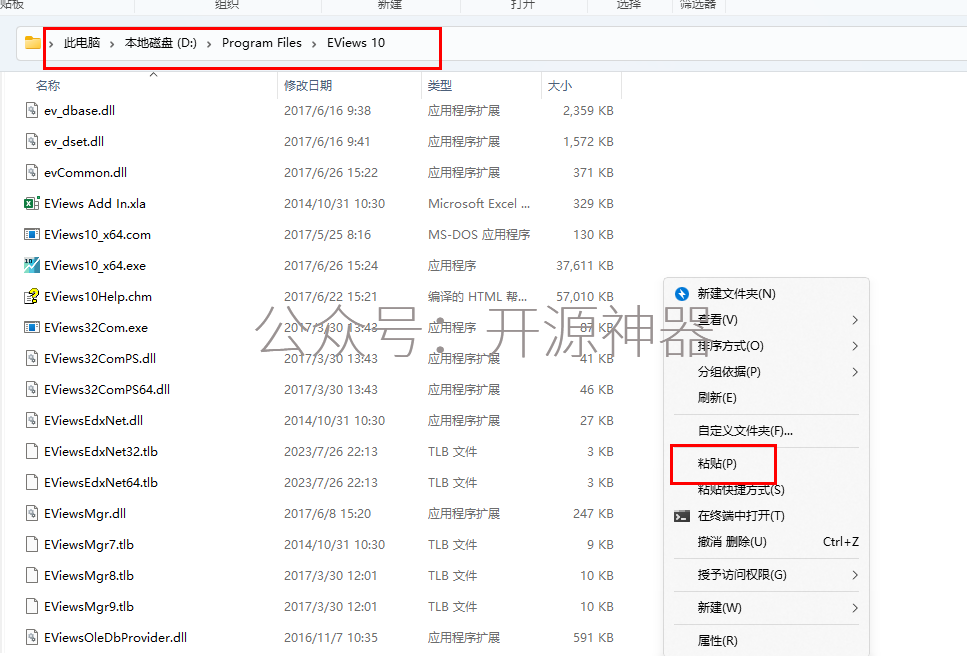Navigate to 本地磁盘 (D:) in the breadcrumb
Viewport: 967px width, 656px height.
coord(160,43)
